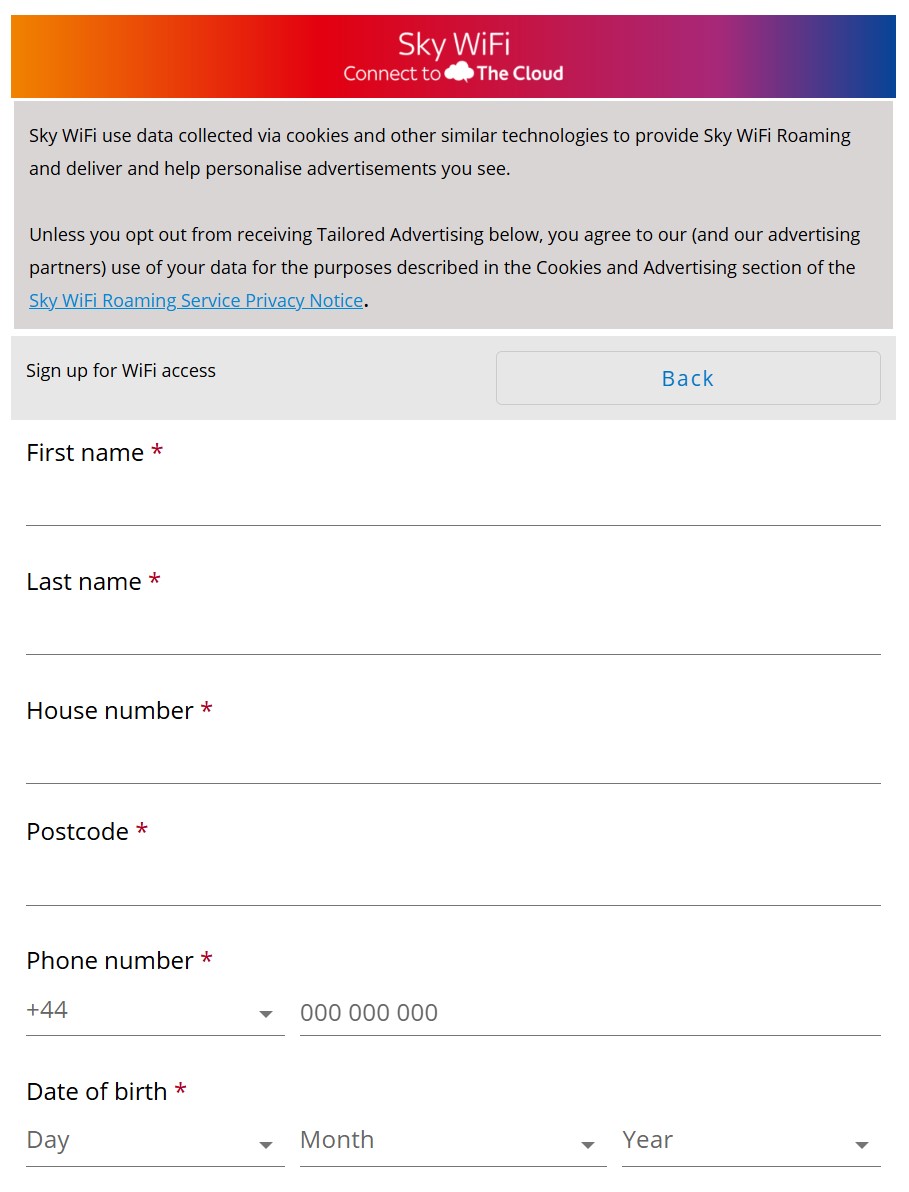This screenshot has height=1192, width=909.
Task: Select the House number field
Action: (453, 758)
